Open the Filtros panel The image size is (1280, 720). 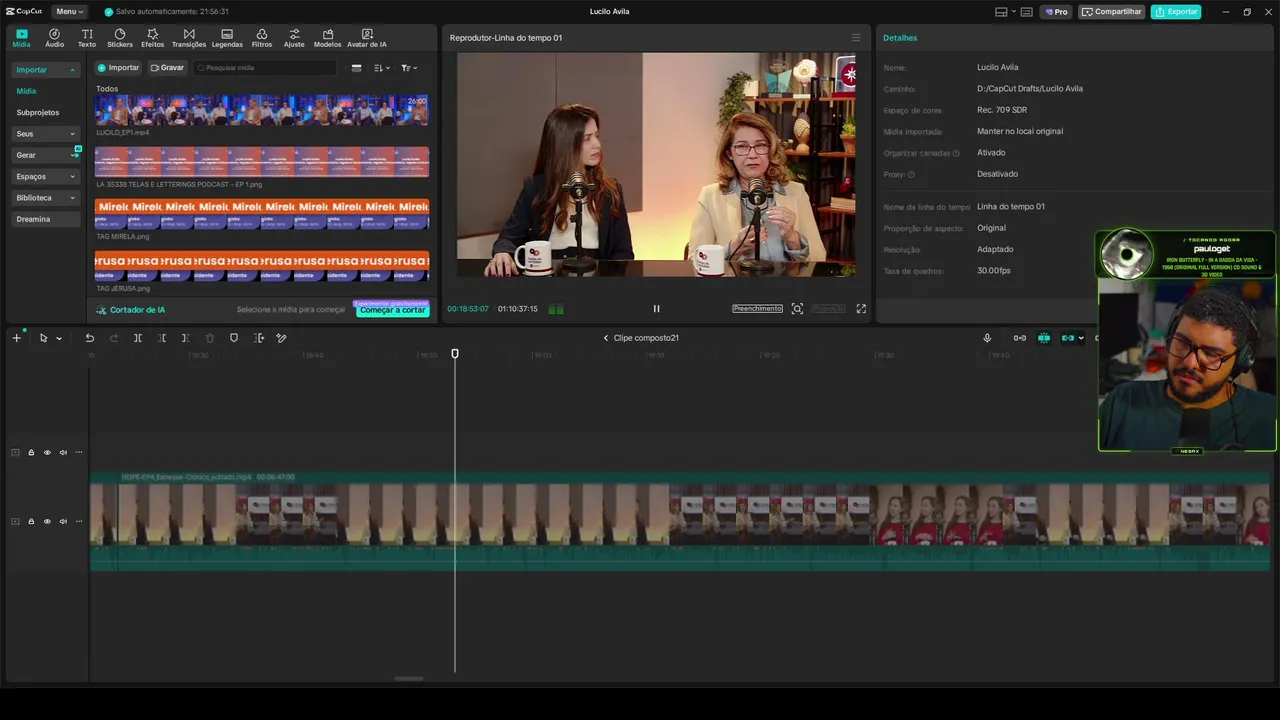pyautogui.click(x=262, y=38)
